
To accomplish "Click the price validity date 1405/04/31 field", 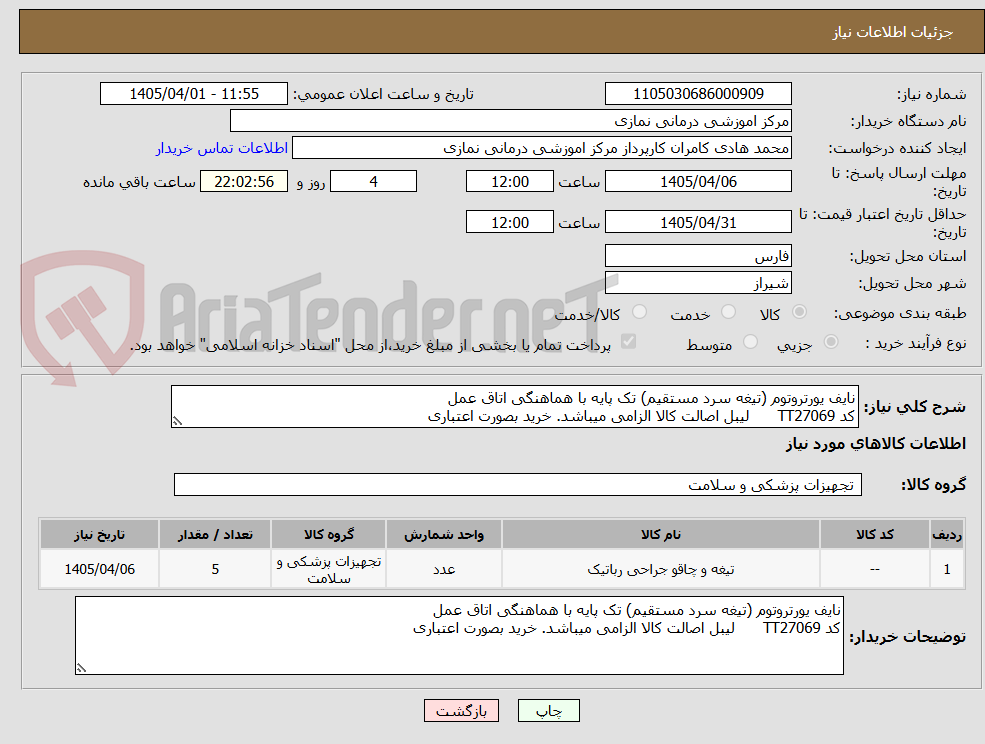I will (698, 222).
